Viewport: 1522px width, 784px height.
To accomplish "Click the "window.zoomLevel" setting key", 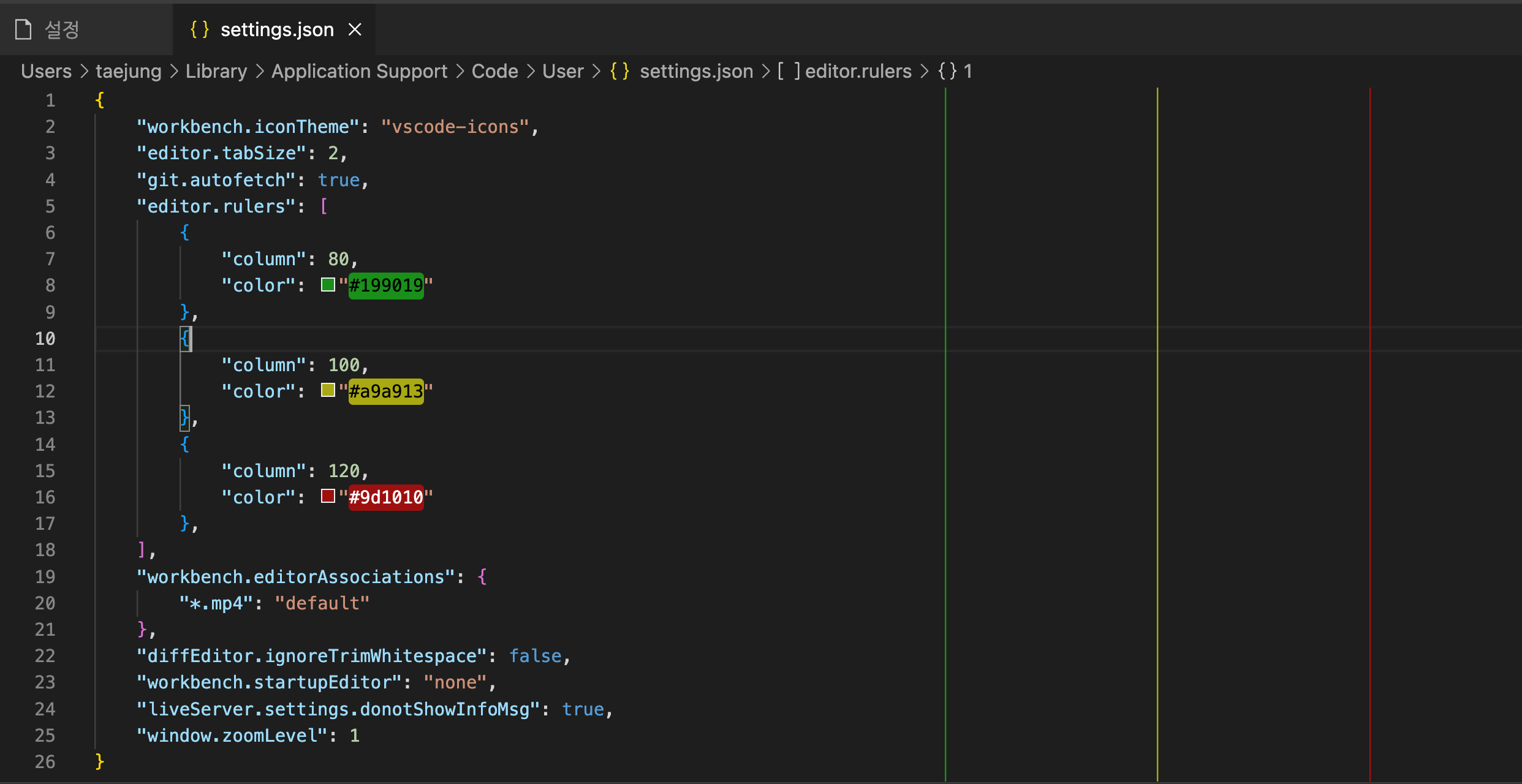I will pos(232,736).
